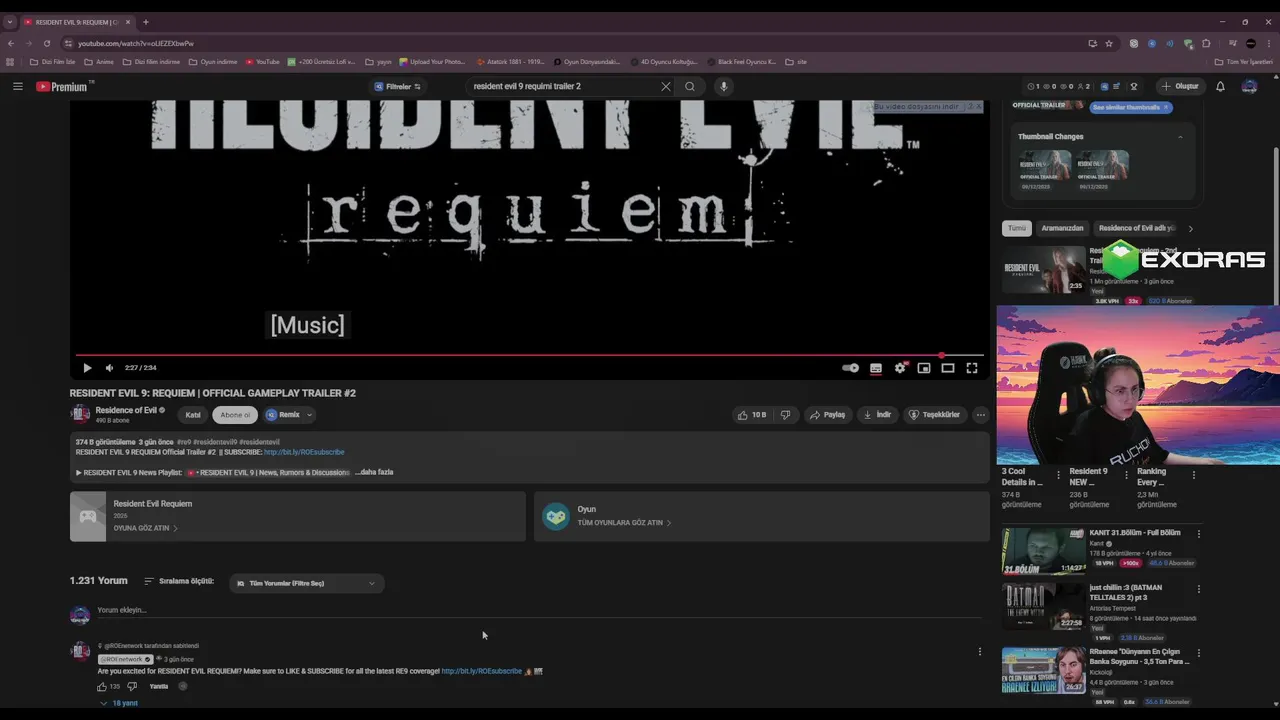
Task: Open pinned comment three-dot menu
Action: 980,652
